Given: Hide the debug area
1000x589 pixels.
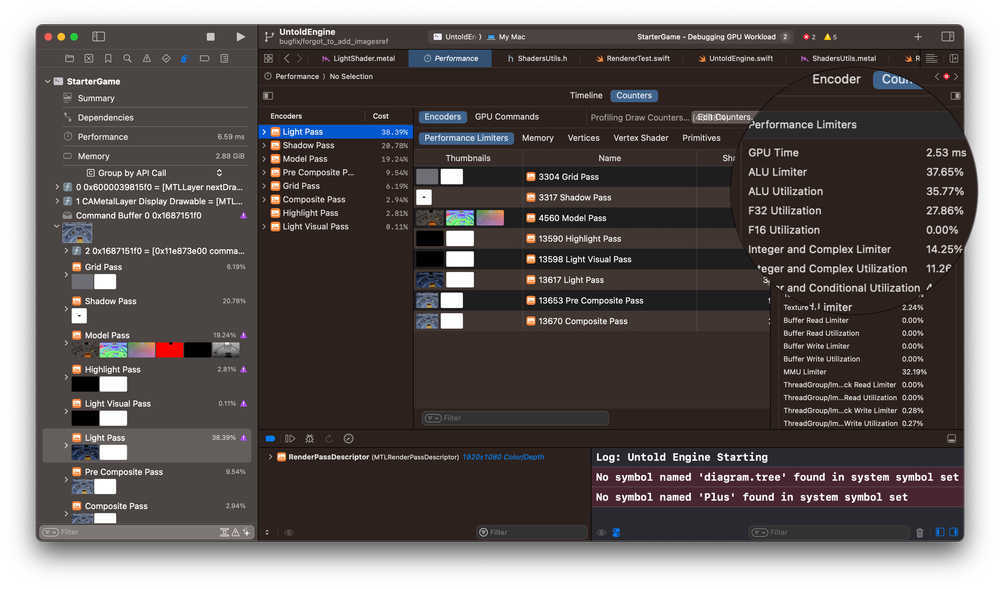Looking at the screenshot, I should 952,439.
